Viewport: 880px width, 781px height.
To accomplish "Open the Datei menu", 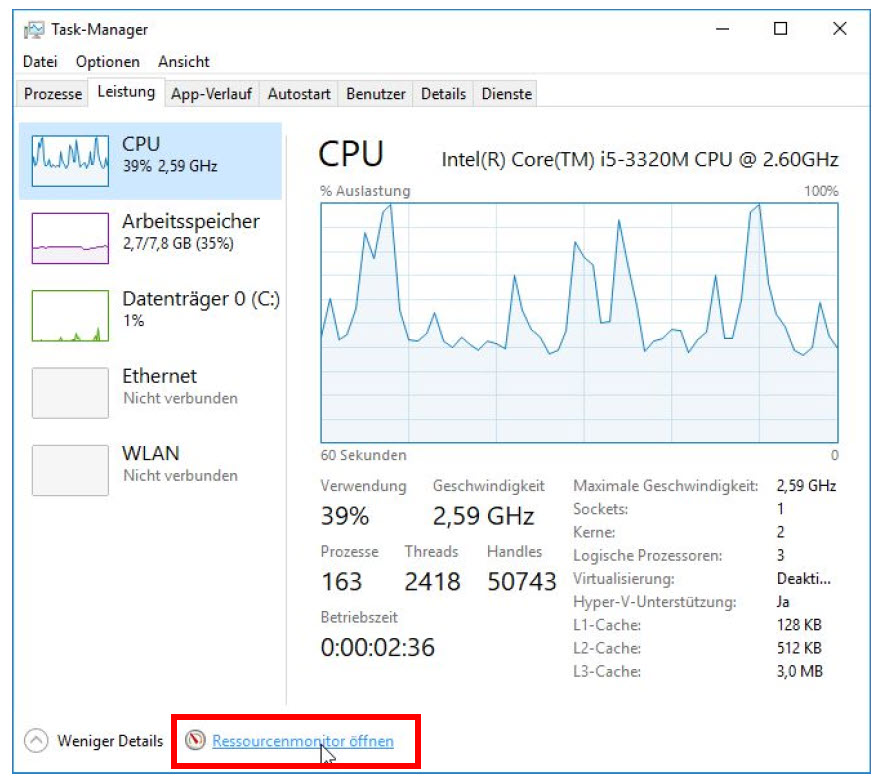I will click(x=40, y=62).
